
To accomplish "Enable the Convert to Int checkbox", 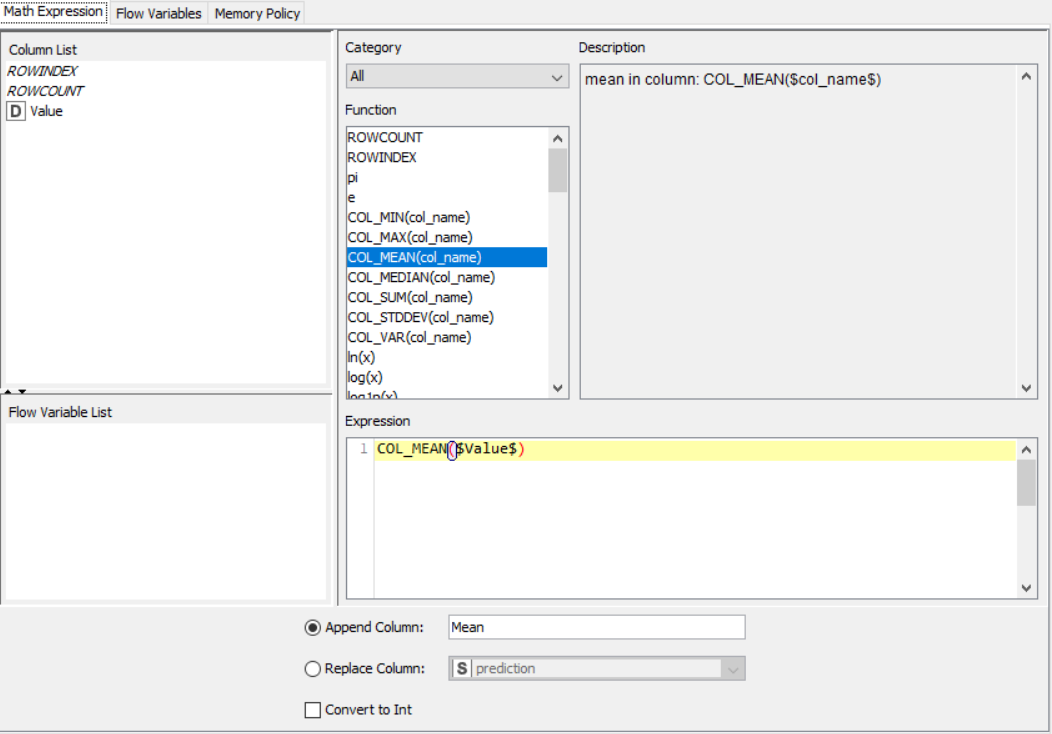I will pyautogui.click(x=313, y=710).
